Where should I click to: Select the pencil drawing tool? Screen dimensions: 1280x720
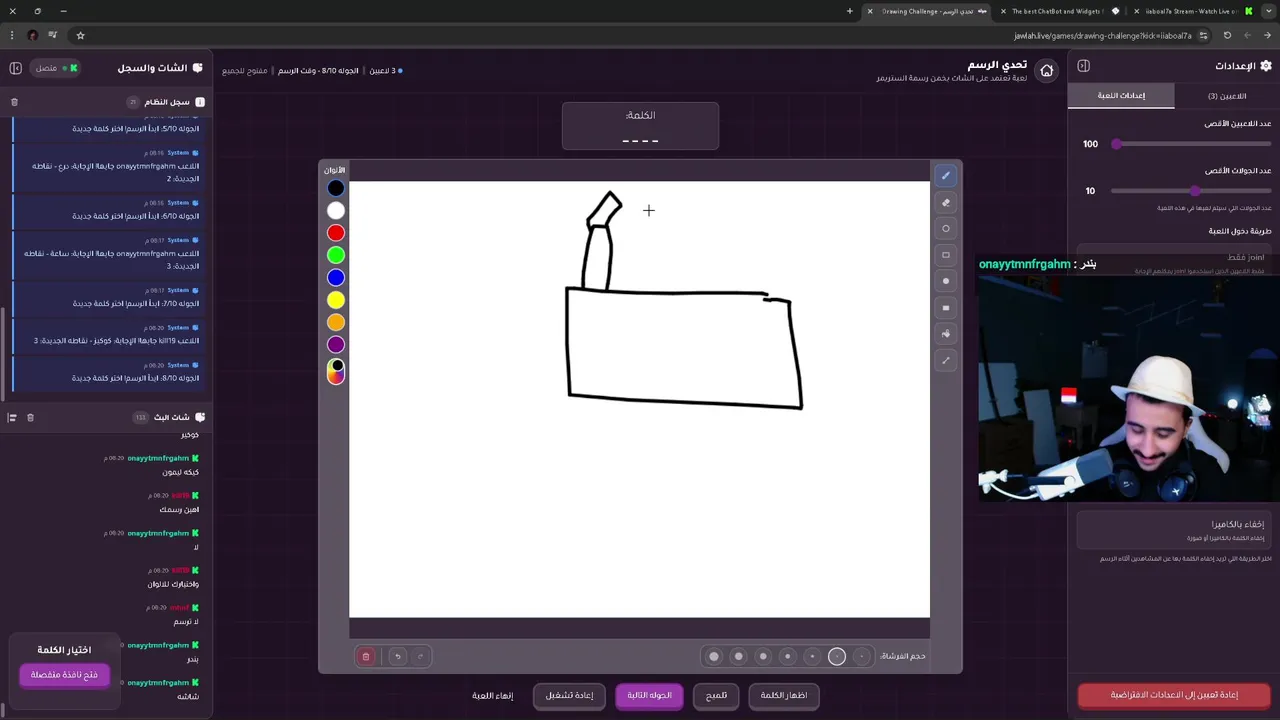[946, 176]
